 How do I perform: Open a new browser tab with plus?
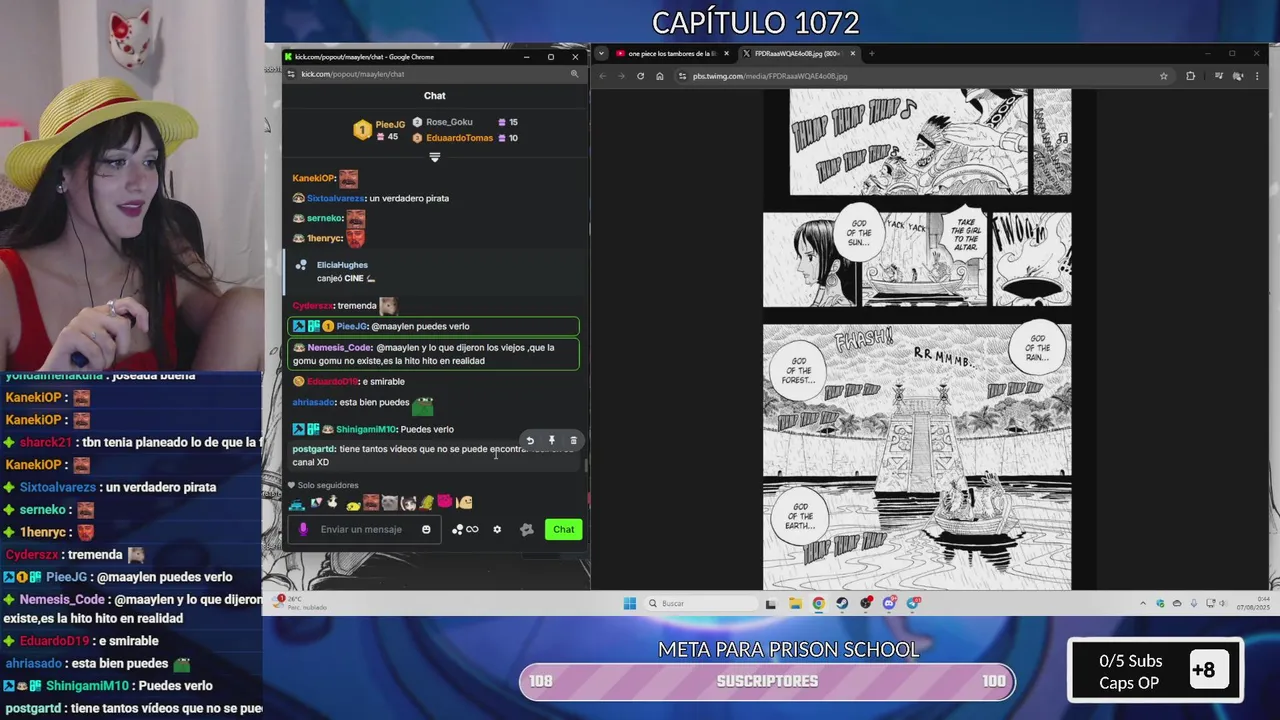(871, 53)
